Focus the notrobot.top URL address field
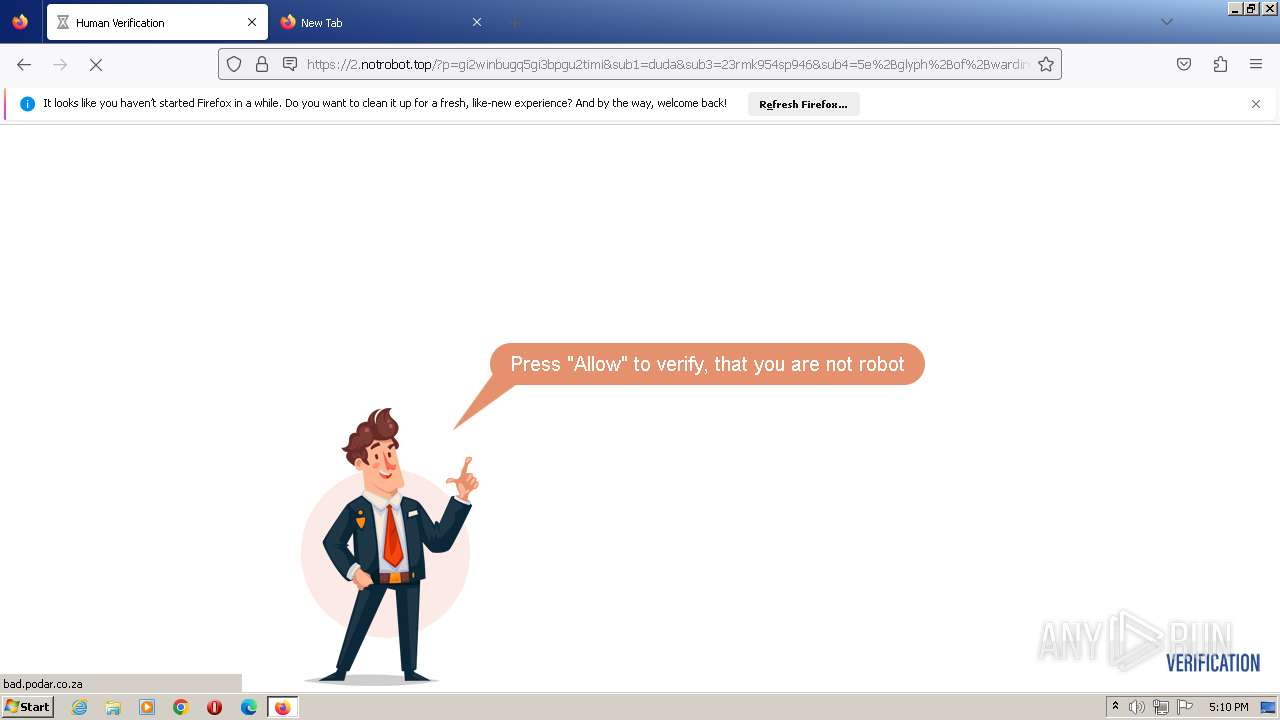The width and height of the screenshot is (1280, 720). pyautogui.click(x=668, y=64)
